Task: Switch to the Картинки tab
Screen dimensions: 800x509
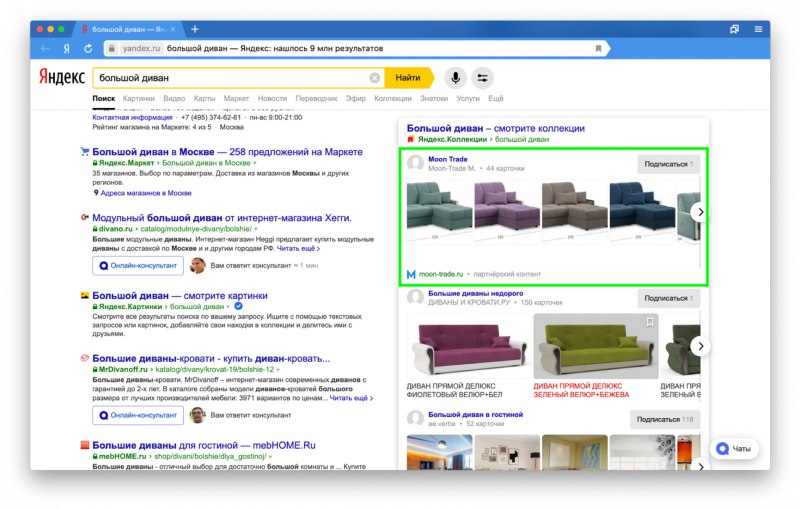Action: 138,98
